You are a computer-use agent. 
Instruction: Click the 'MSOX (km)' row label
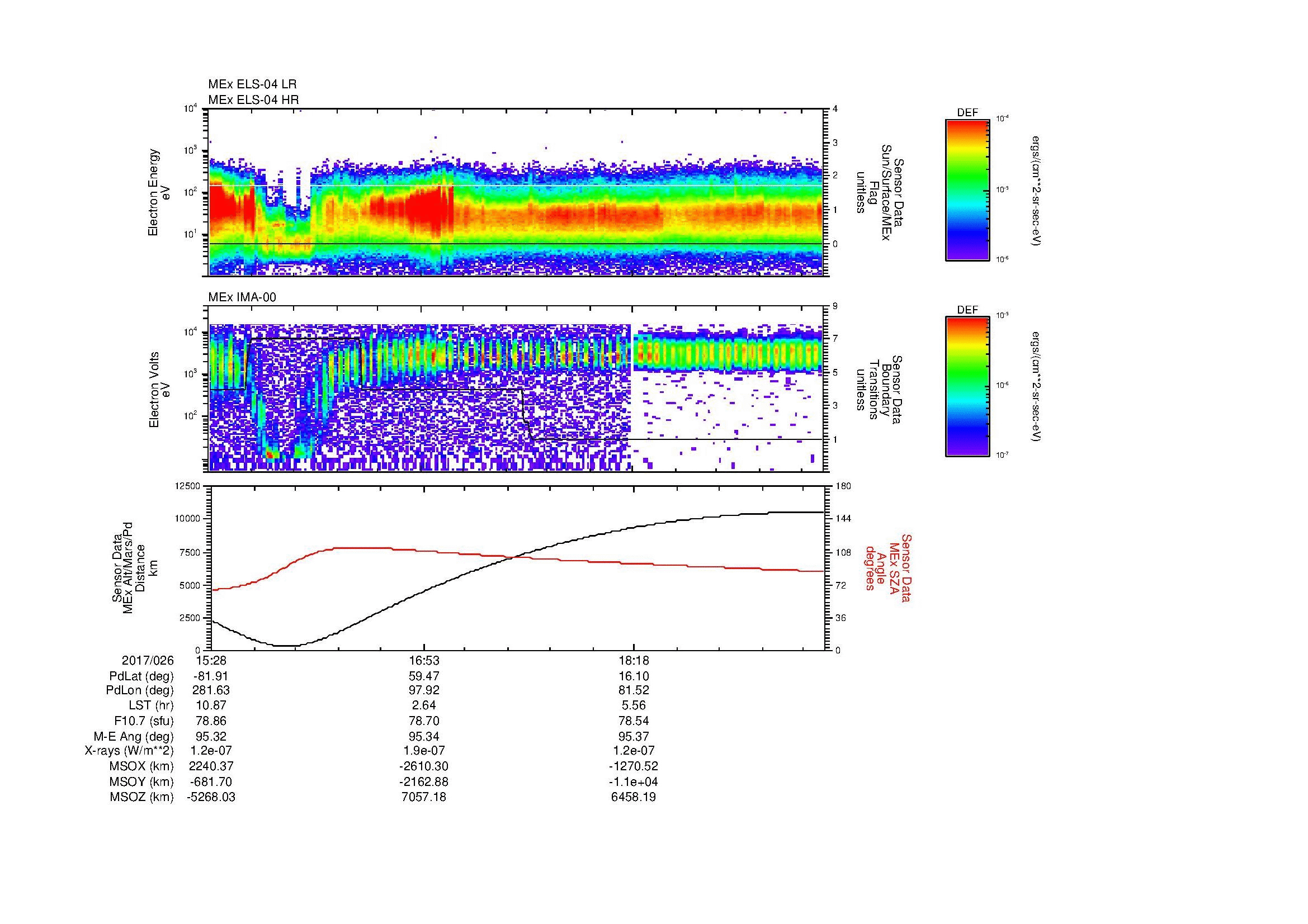pyautogui.click(x=141, y=766)
